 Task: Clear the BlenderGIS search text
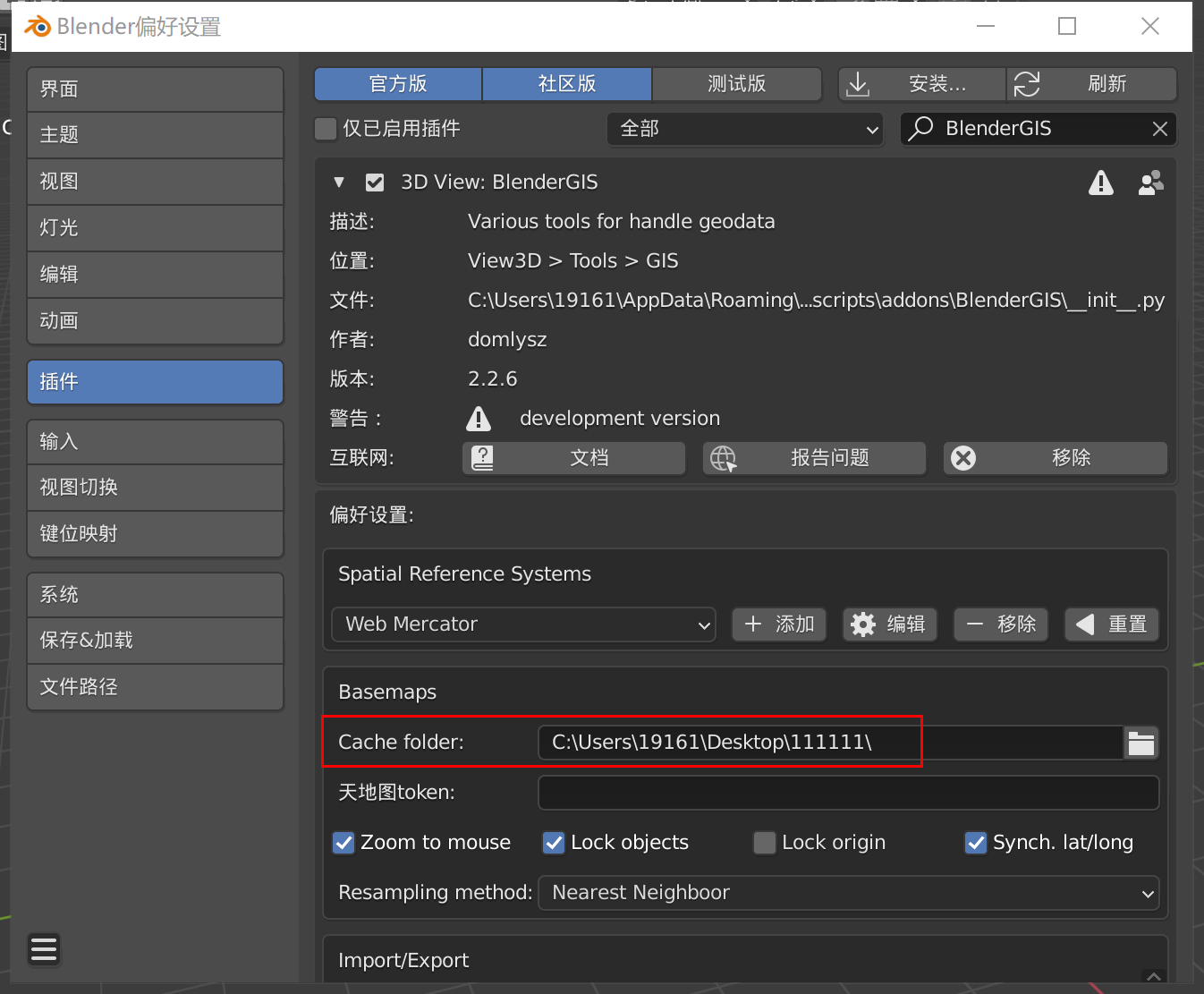tap(1160, 129)
